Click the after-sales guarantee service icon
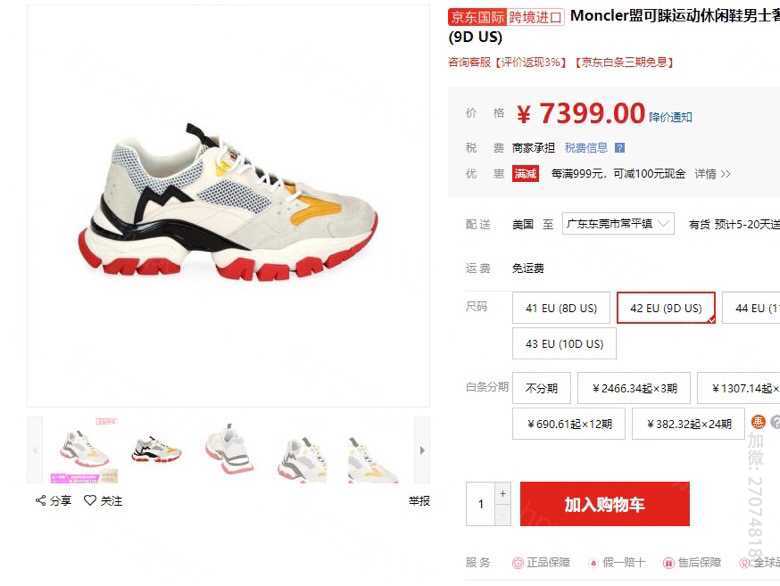The height and width of the screenshot is (586, 780). tap(668, 563)
